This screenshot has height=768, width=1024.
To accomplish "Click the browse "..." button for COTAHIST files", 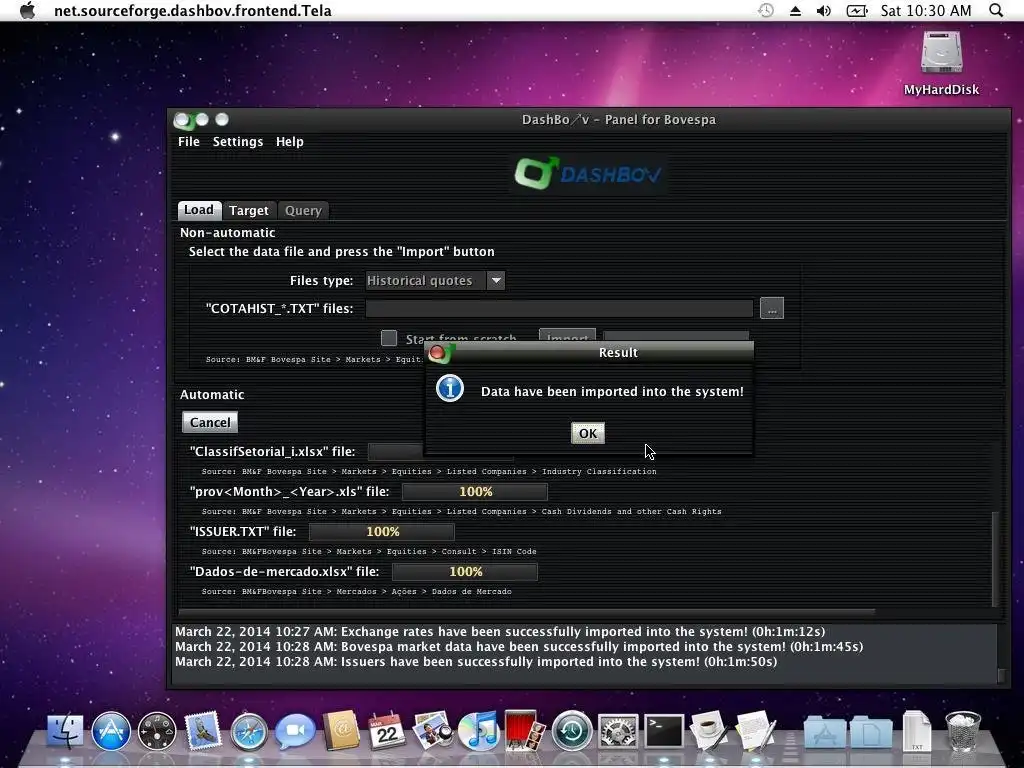I will tap(772, 308).
